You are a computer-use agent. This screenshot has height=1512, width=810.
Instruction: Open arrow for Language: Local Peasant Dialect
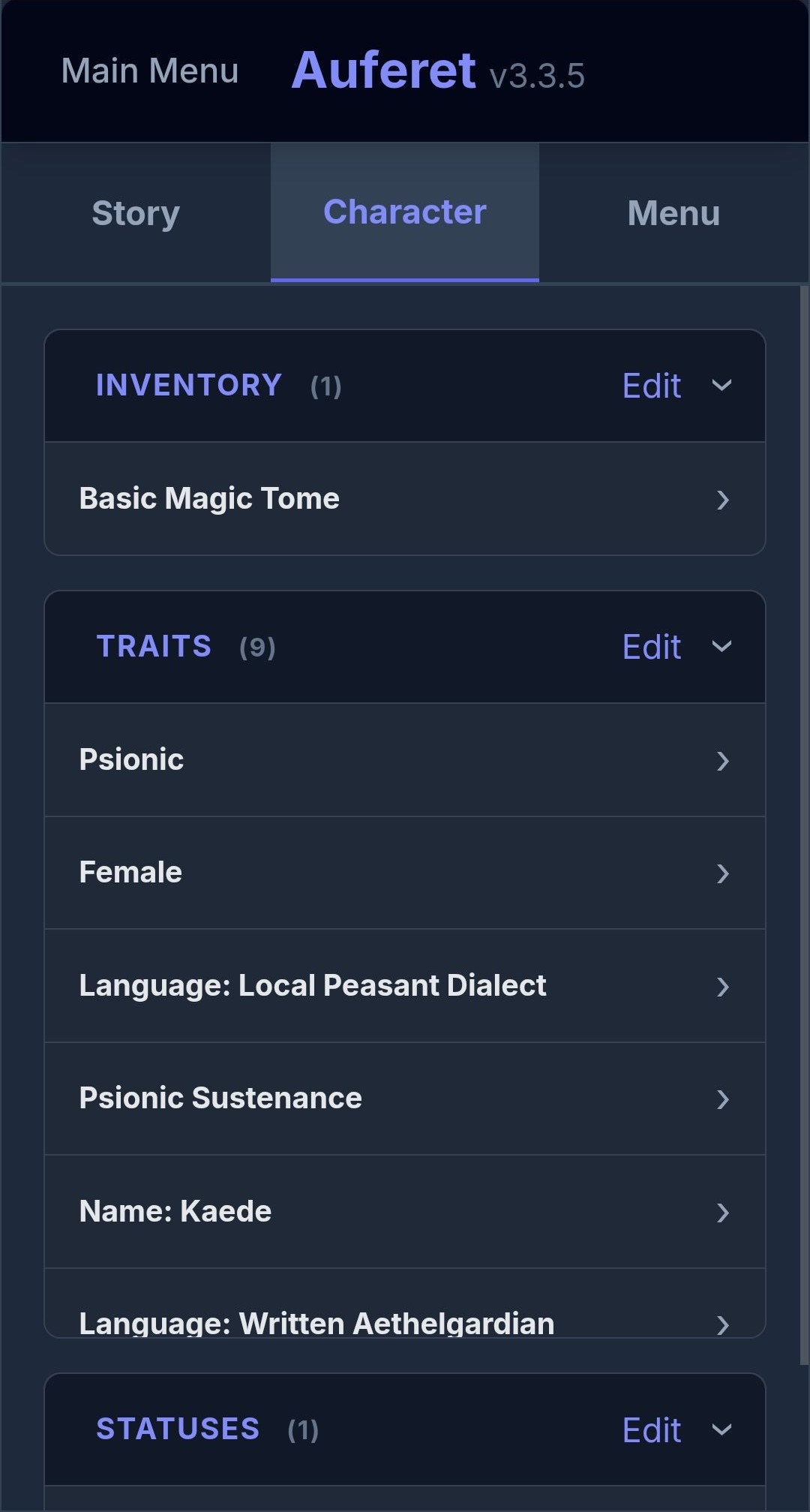[722, 987]
